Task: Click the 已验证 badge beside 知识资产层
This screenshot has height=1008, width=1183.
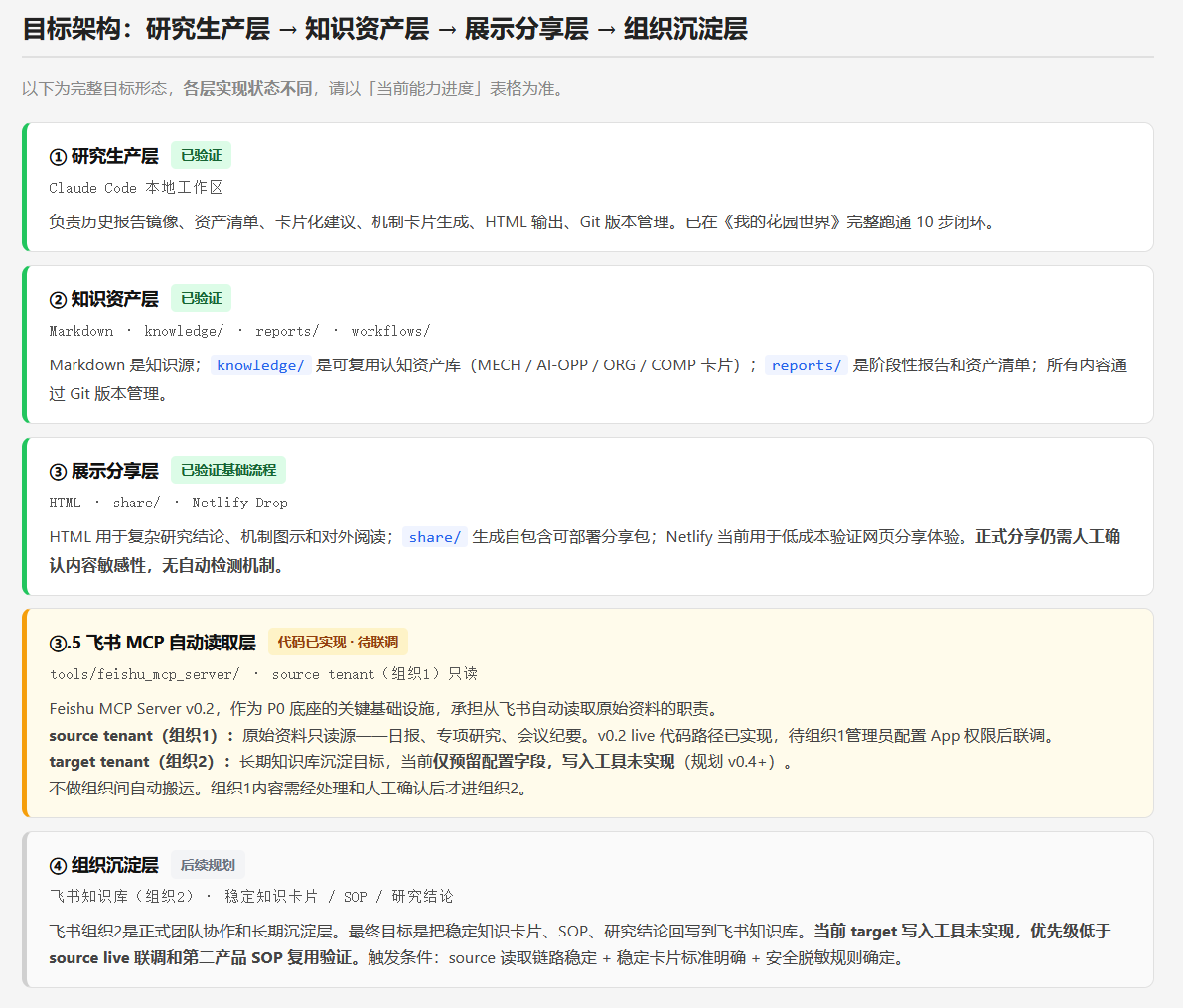Action: pos(201,298)
